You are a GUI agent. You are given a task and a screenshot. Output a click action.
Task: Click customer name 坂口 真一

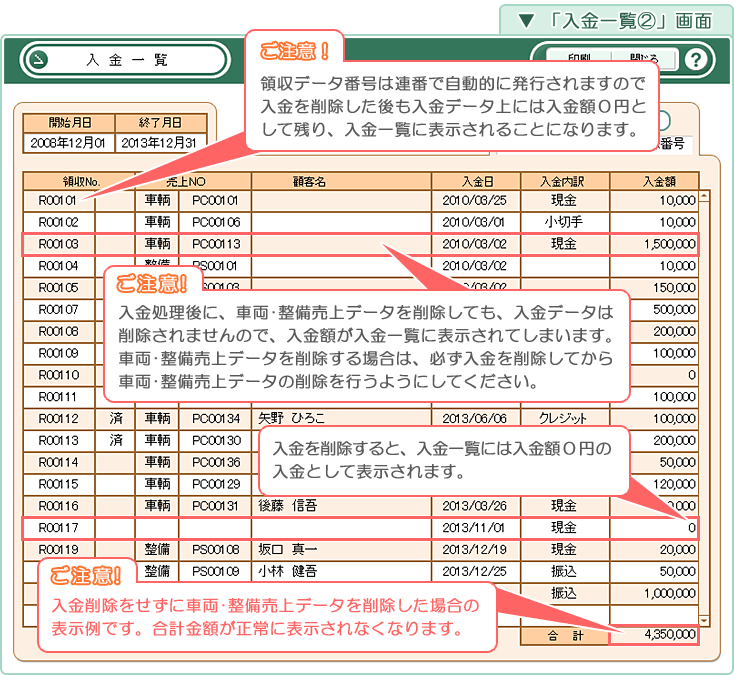[x=287, y=549]
